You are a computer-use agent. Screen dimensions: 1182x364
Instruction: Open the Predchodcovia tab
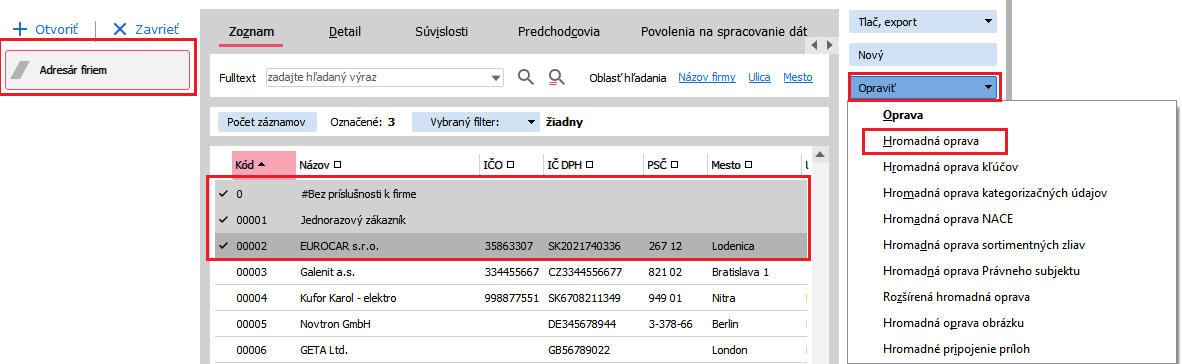coord(559,32)
